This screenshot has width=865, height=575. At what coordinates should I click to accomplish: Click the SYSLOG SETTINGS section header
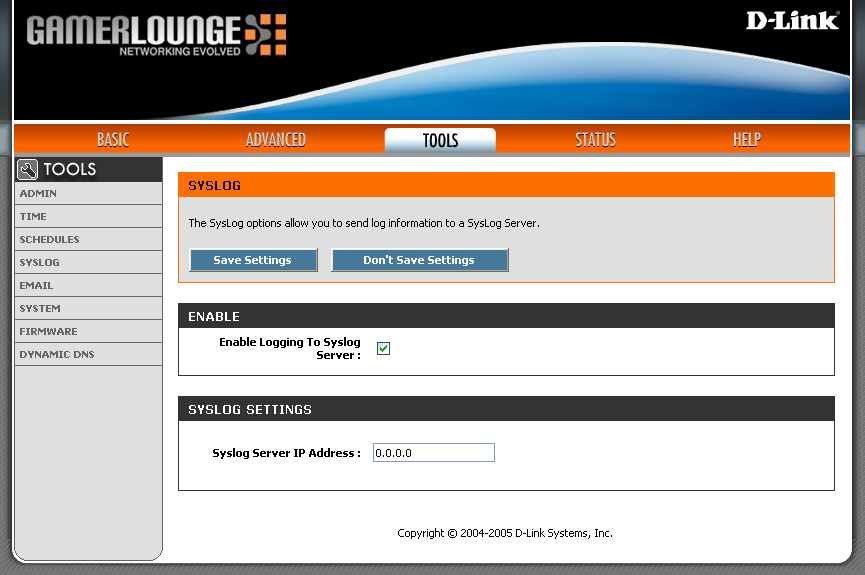click(x=506, y=409)
